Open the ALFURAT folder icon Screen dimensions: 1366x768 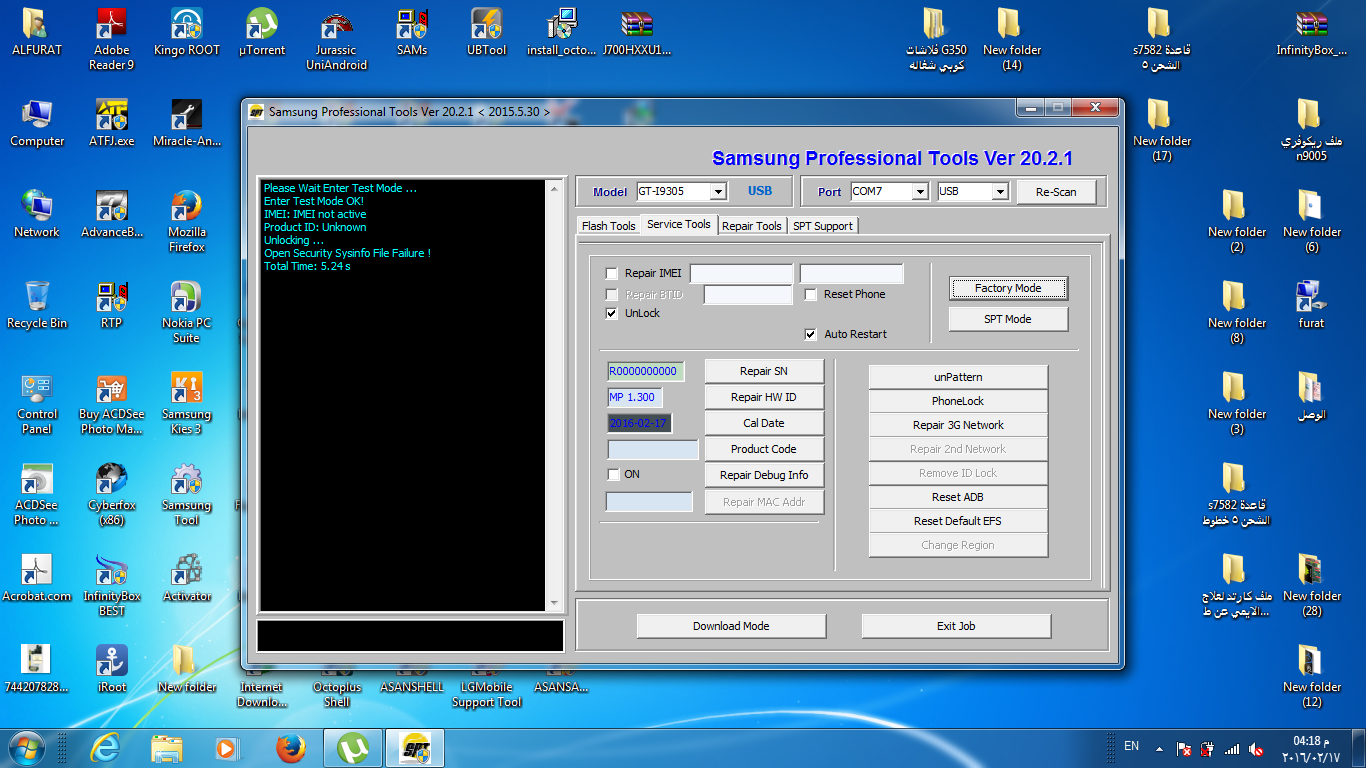pyautogui.click(x=37, y=31)
